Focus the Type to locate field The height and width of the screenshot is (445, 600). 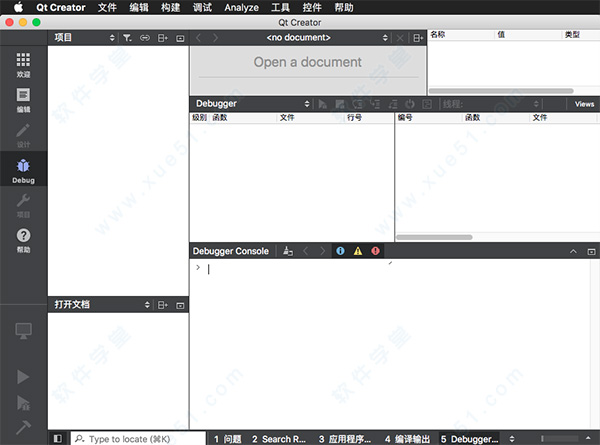click(138, 438)
